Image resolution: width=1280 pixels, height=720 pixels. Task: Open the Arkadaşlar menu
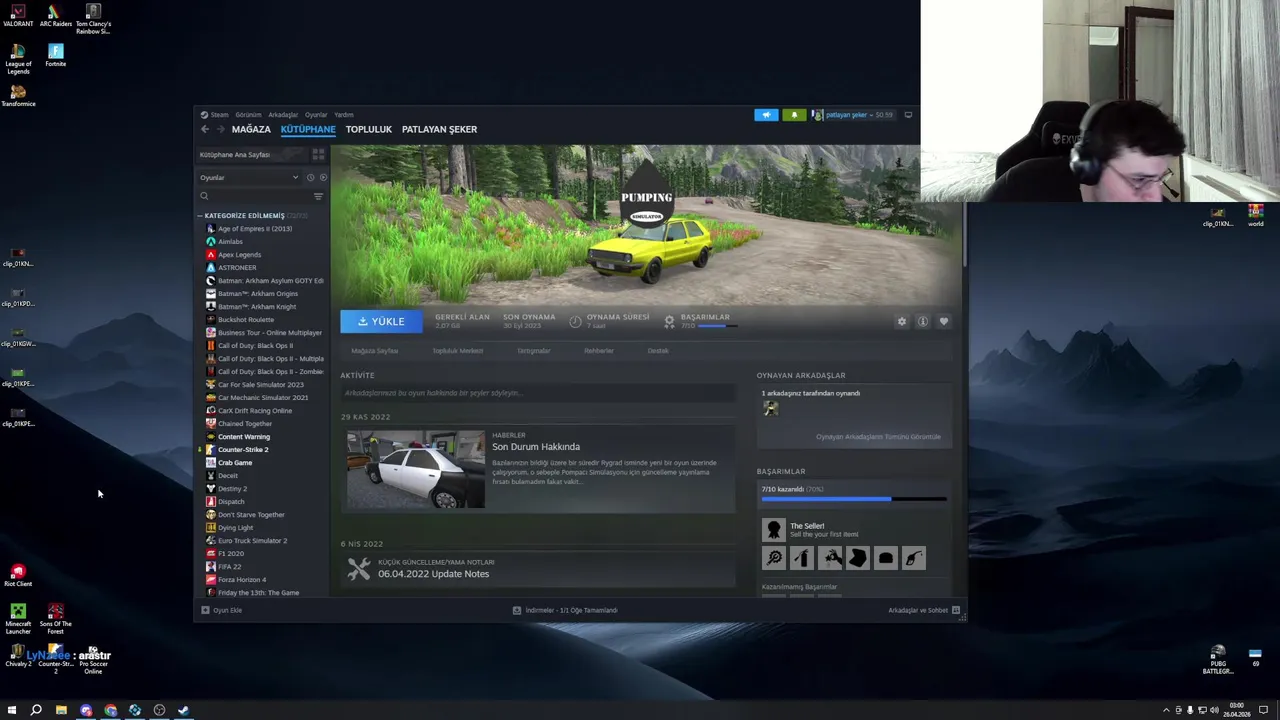click(x=283, y=115)
